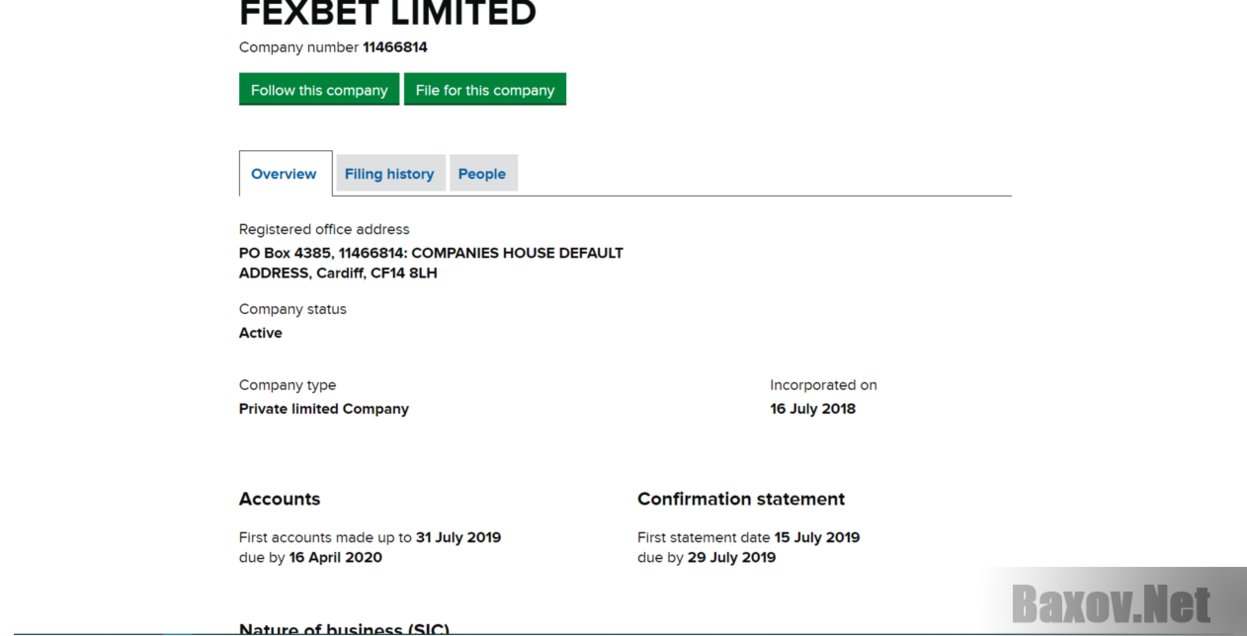This screenshot has height=636, width=1247.
Task: Click the statement due date 29 July 2019
Action: (x=732, y=557)
